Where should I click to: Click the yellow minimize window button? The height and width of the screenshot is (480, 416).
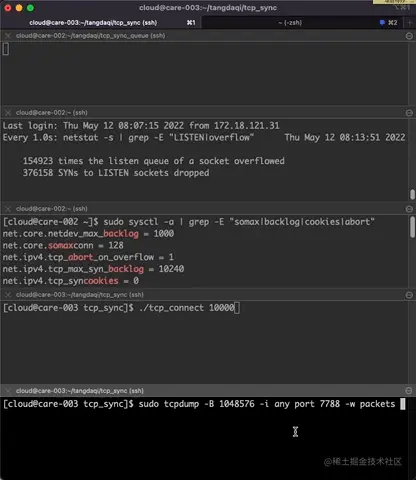19,8
